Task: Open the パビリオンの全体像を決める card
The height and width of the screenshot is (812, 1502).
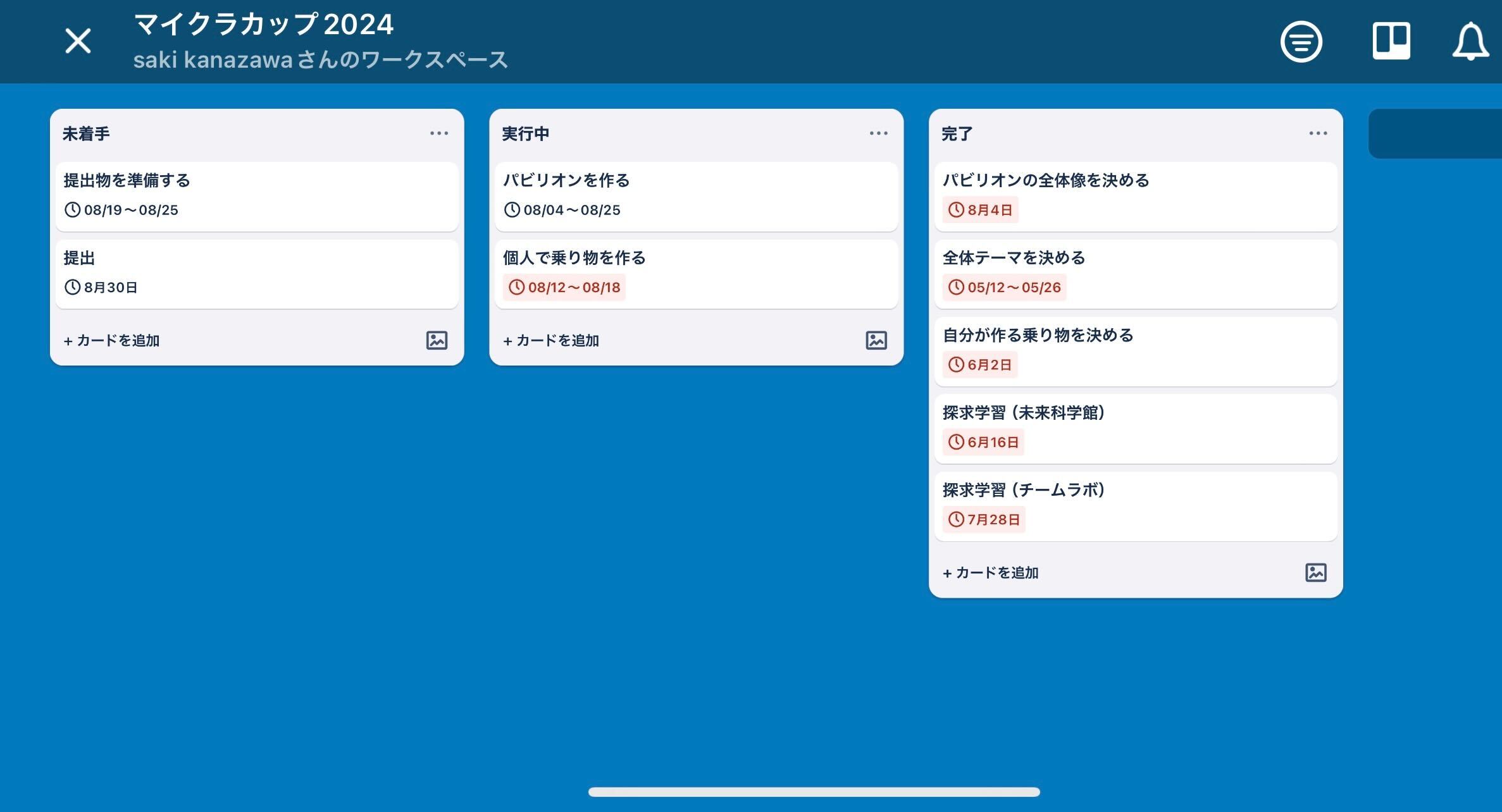Action: [x=1136, y=196]
